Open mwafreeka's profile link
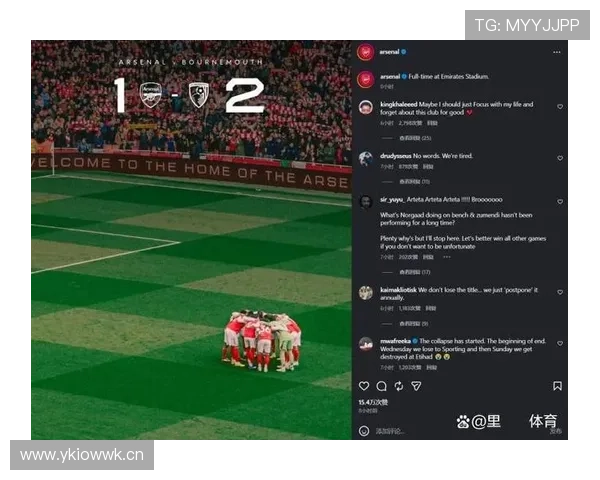The height and width of the screenshot is (480, 600). coord(395,341)
